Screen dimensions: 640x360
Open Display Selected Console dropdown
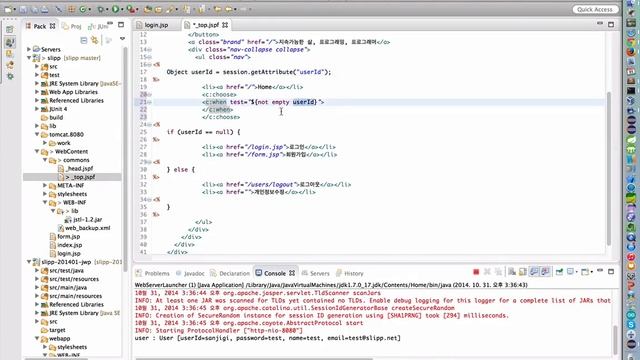(577, 272)
